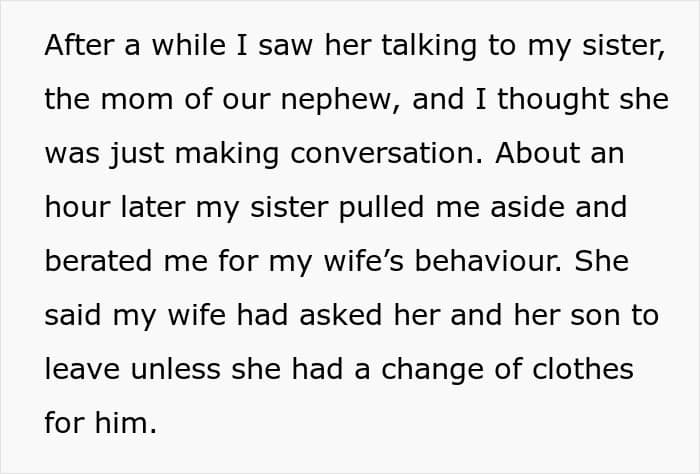The image size is (700, 474).
Task: Click the word "asked" in the text
Action: pyautogui.click(x=341, y=315)
